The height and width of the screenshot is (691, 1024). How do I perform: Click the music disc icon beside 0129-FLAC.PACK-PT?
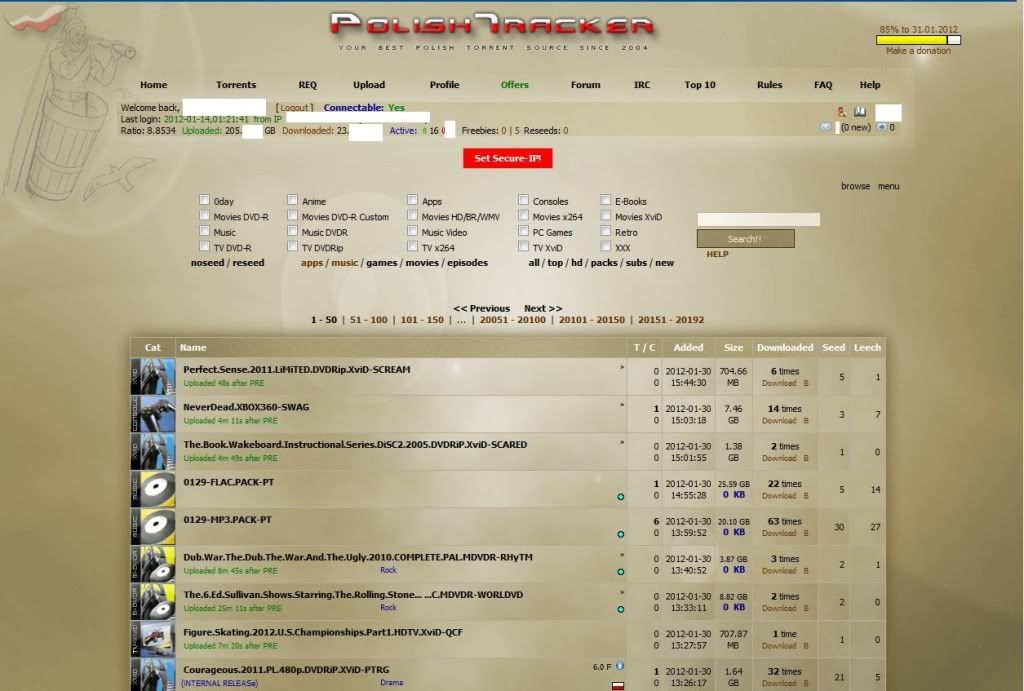(153, 489)
